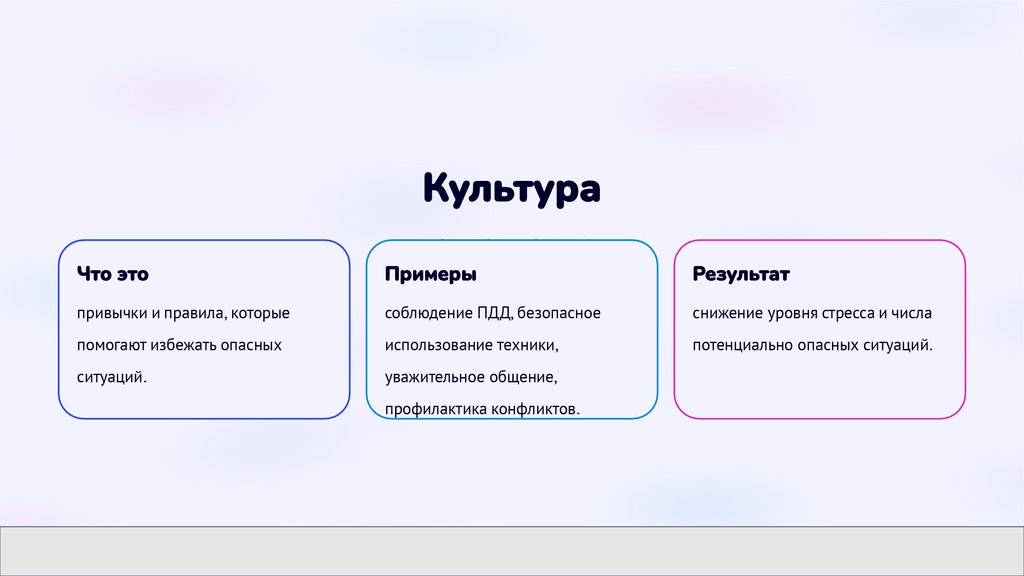Click the "Примеры" card heading

point(430,274)
